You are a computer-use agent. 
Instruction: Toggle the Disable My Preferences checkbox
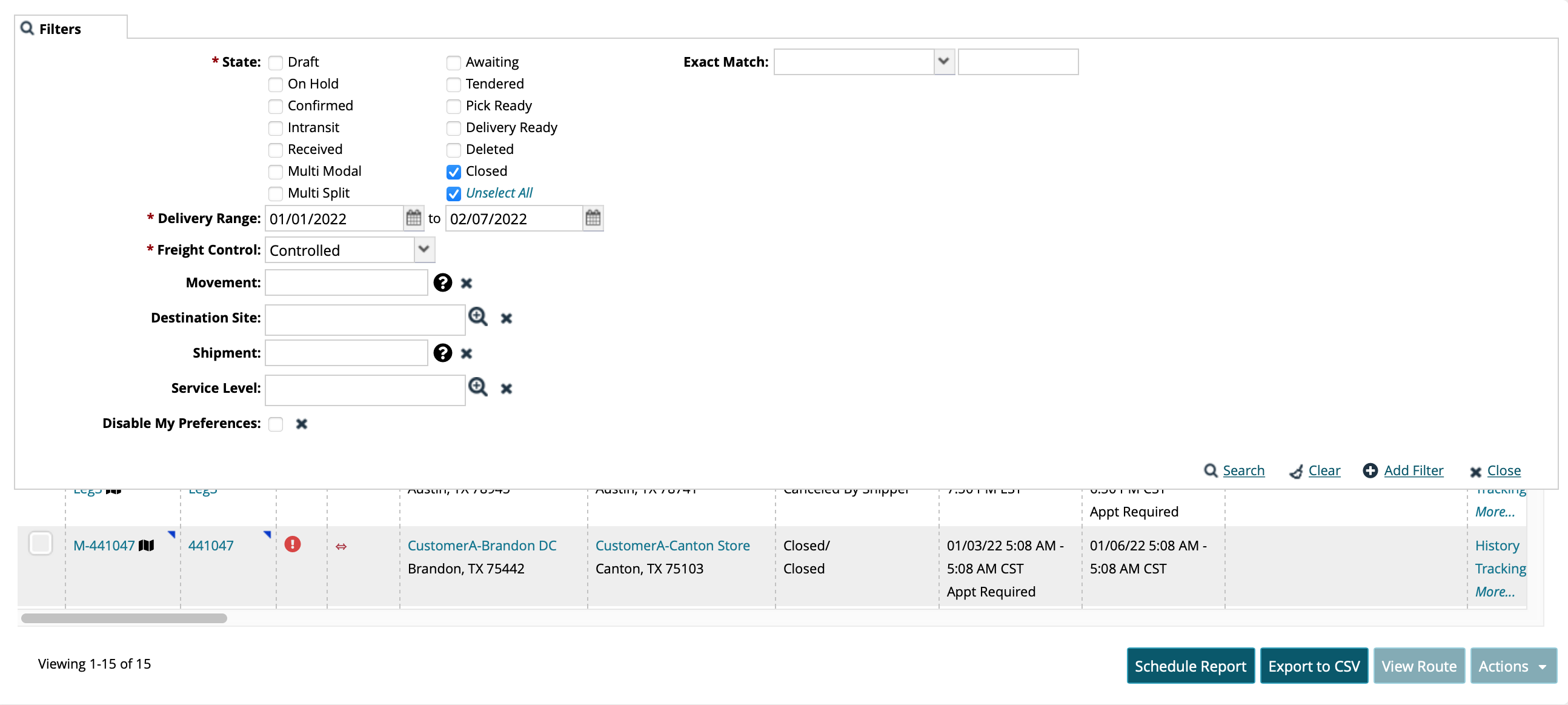[276, 424]
